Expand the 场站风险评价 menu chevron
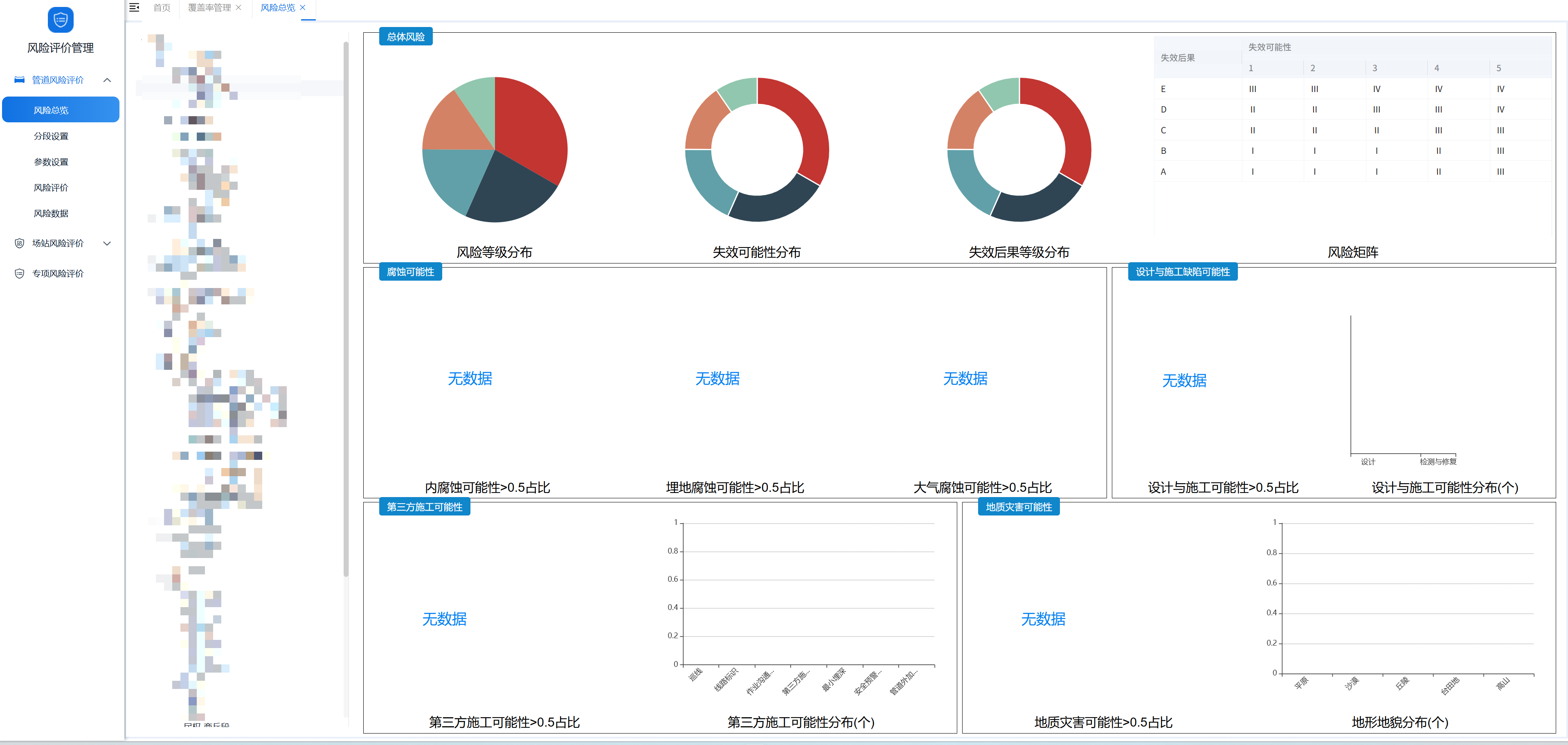1568x745 pixels. pyautogui.click(x=107, y=243)
